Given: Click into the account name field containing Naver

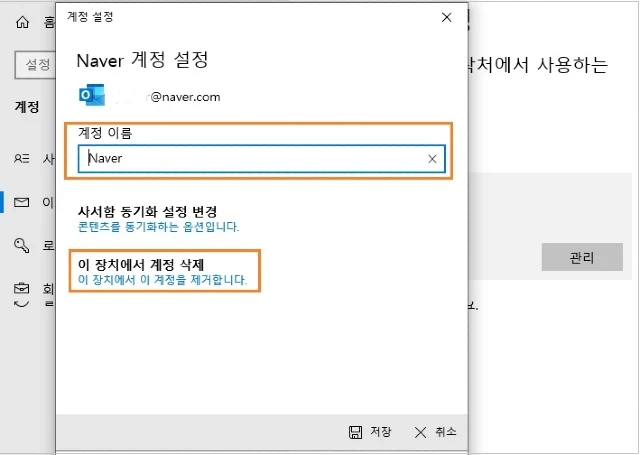Looking at the screenshot, I should [x=262, y=159].
